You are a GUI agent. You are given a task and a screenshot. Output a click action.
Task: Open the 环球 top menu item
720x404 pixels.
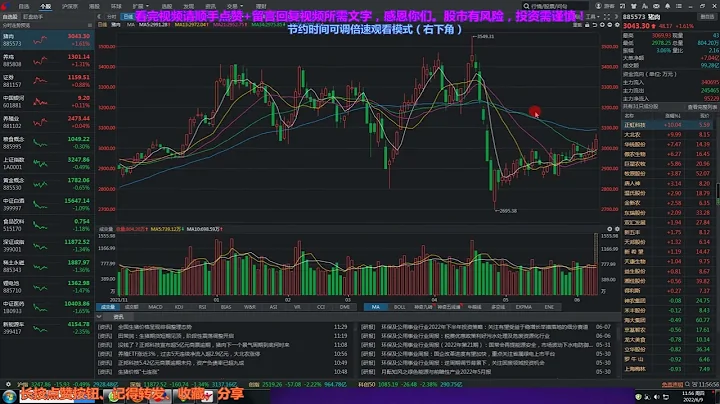116,6
